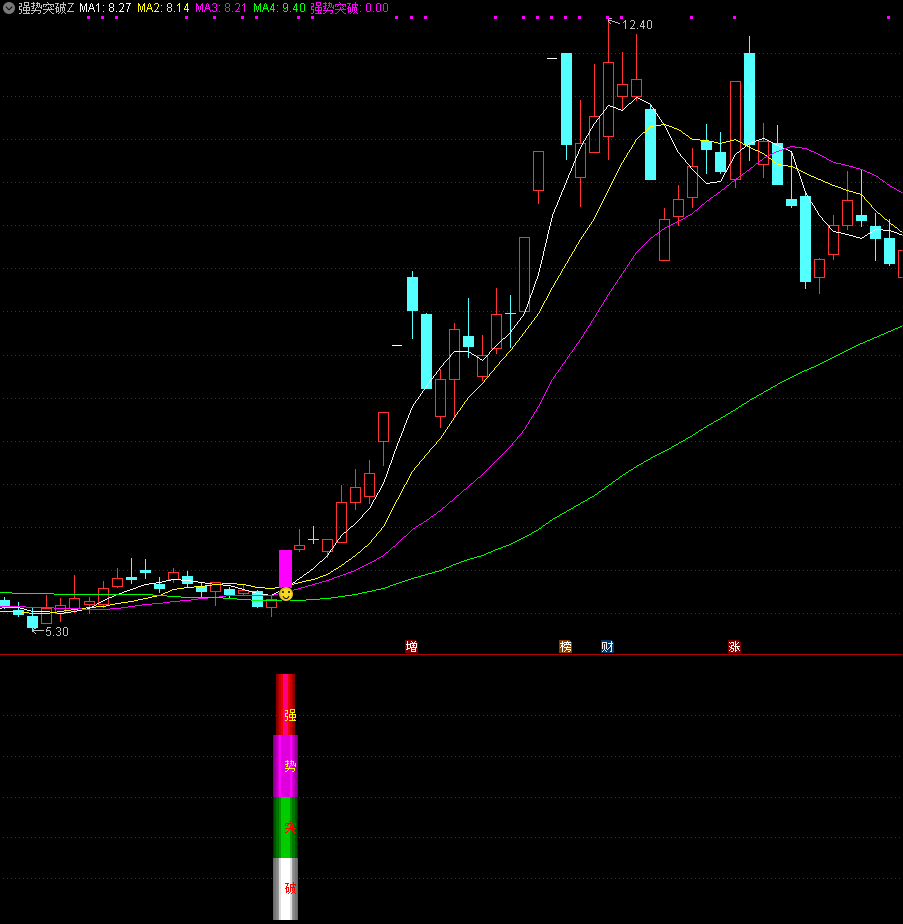Click the red 增 event marker
903x924 pixels.
click(411, 647)
